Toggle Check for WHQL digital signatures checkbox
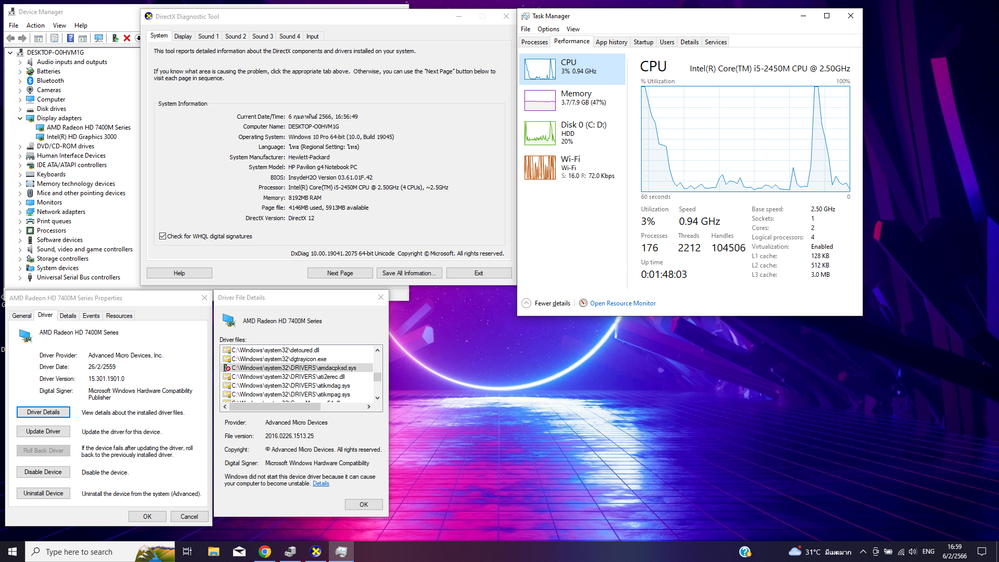This screenshot has width=999, height=562. (x=162, y=236)
